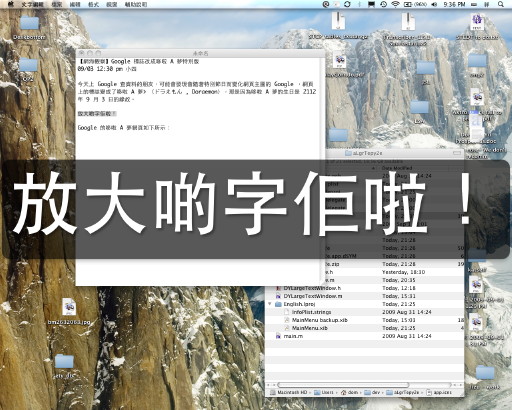Screen dimensions: 512x410
Task: Collapse the English.lproj folder disclosure triangle
Action: (270, 304)
